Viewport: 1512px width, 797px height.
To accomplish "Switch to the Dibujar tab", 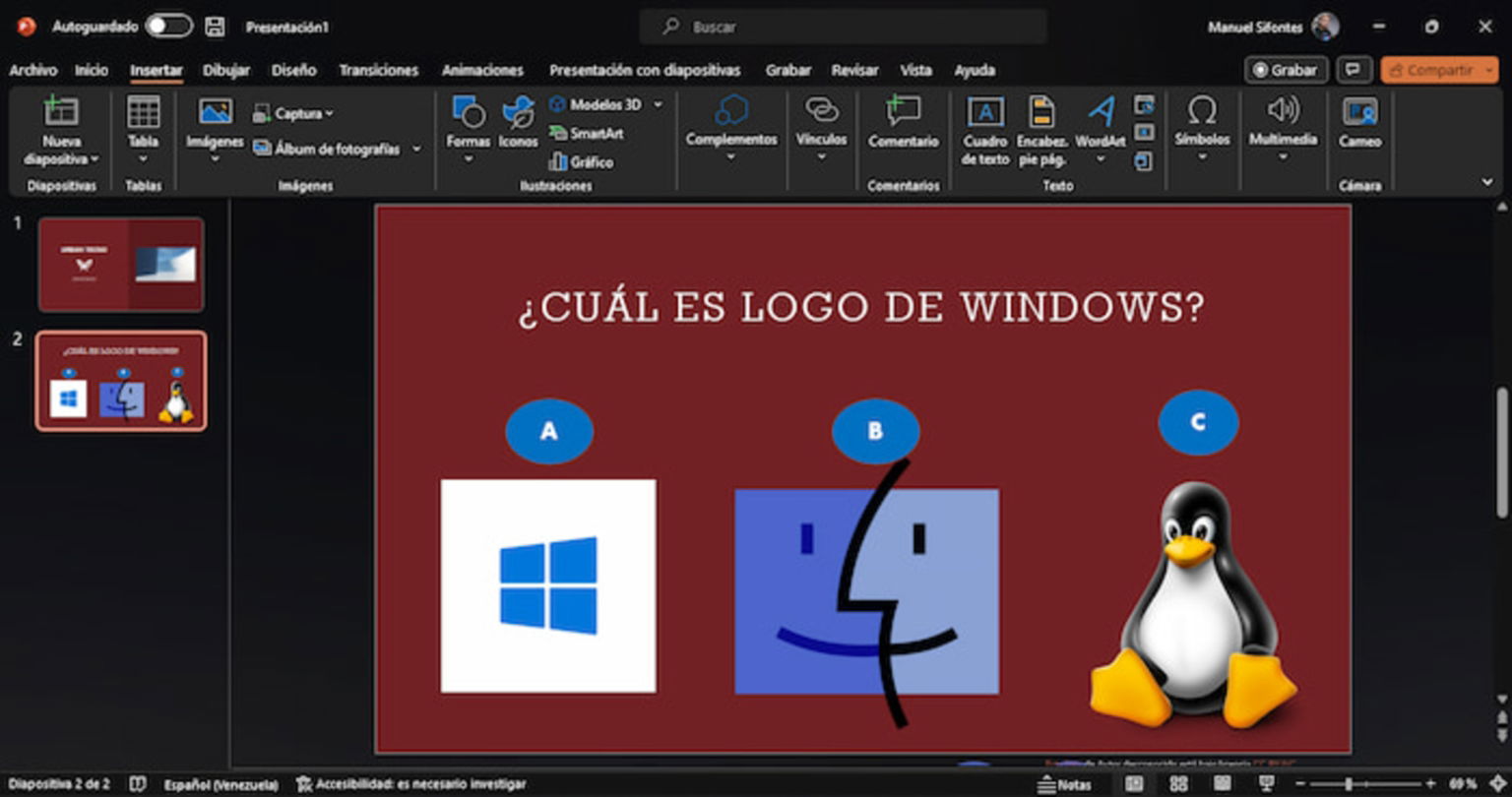I will tap(226, 70).
